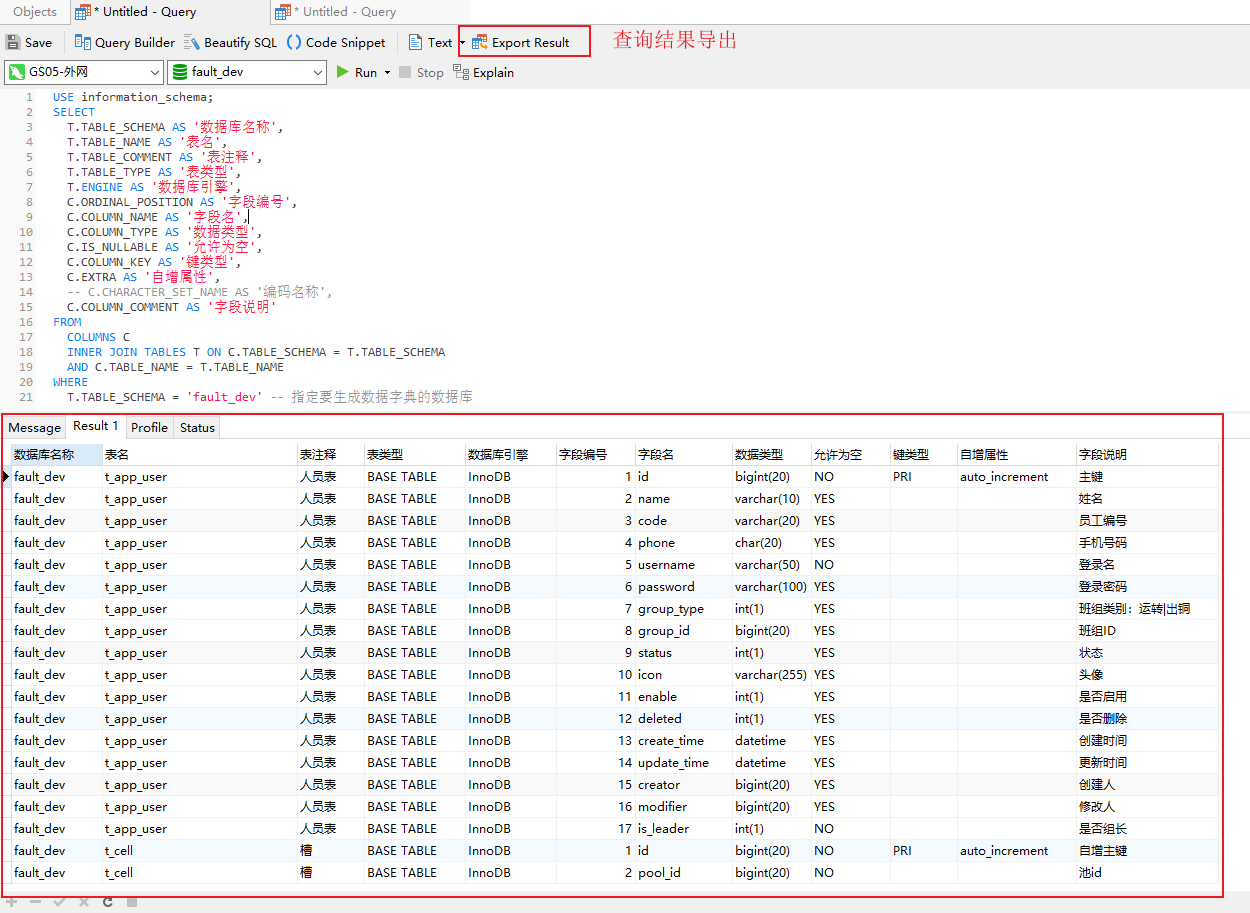Click the 'COLUMNS C' line in the SQL editor
The height and width of the screenshot is (913, 1250).
pos(98,337)
